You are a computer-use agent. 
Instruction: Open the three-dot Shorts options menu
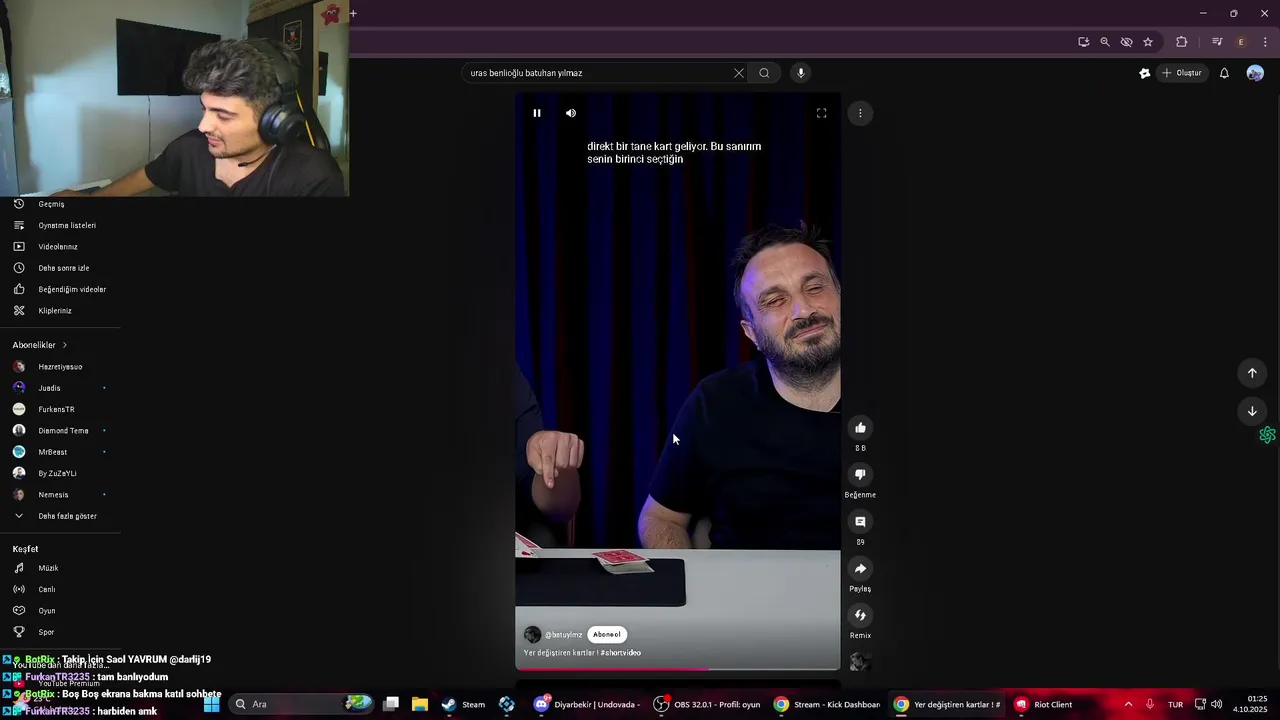tap(860, 113)
